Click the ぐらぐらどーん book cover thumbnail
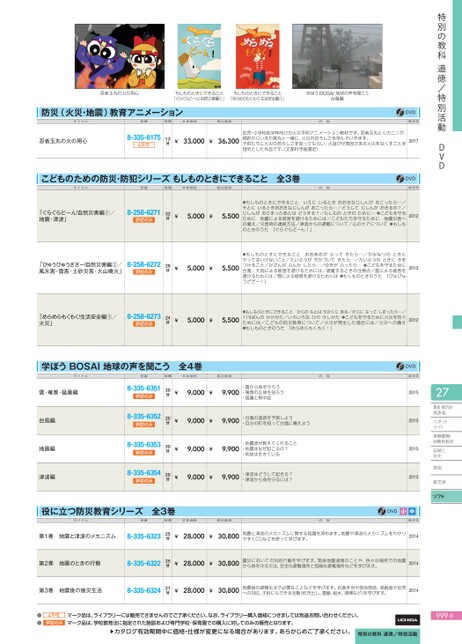Screen dimensions: 462x644 [x=199, y=56]
